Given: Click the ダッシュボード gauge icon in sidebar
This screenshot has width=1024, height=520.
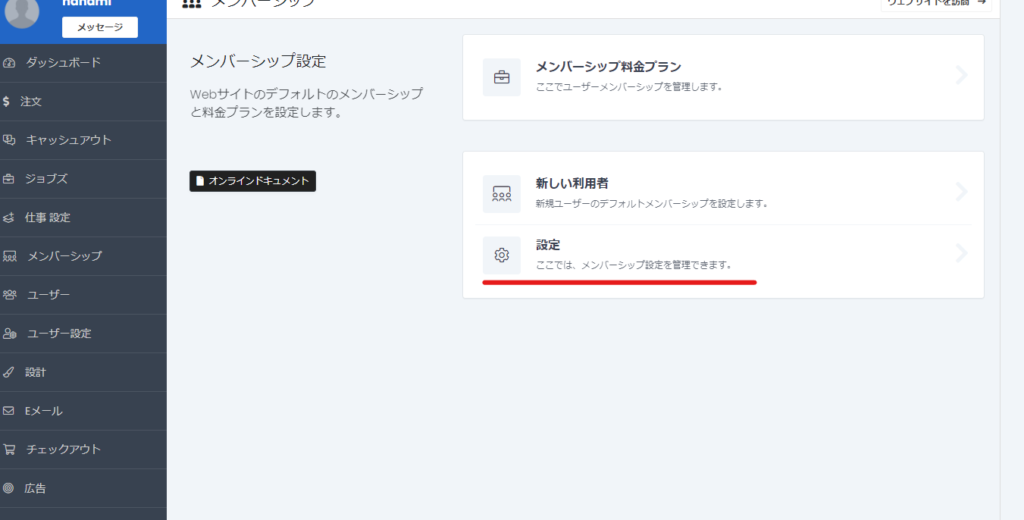Looking at the screenshot, I should [x=10, y=63].
